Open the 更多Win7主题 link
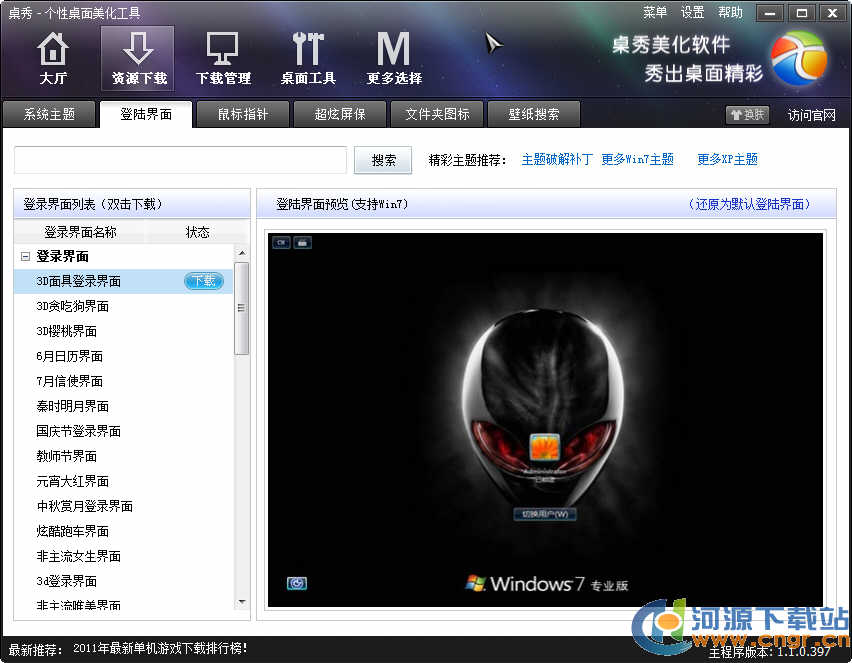This screenshot has width=852, height=663. click(x=637, y=159)
